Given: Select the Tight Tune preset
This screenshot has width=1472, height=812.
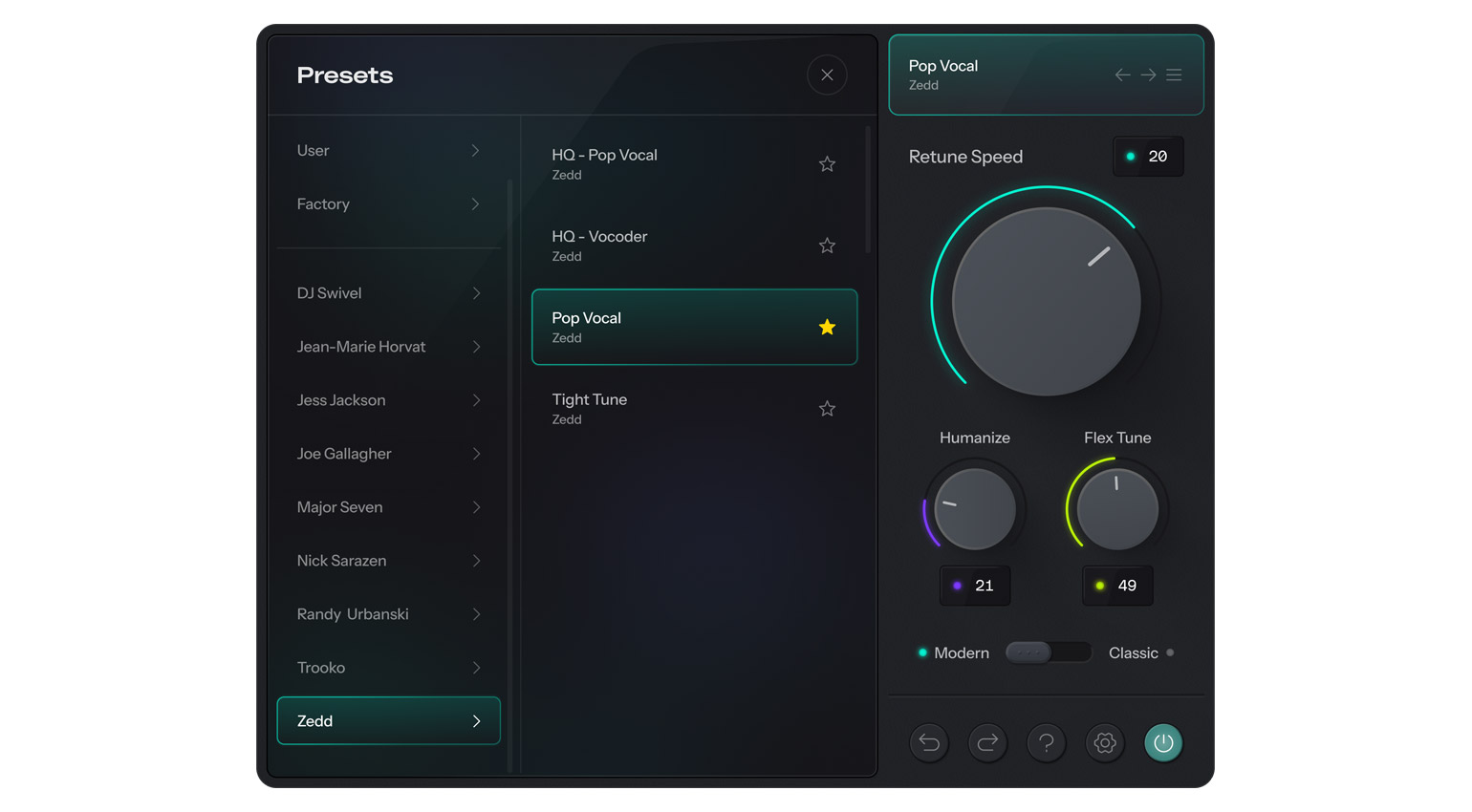Looking at the screenshot, I should tap(669, 409).
